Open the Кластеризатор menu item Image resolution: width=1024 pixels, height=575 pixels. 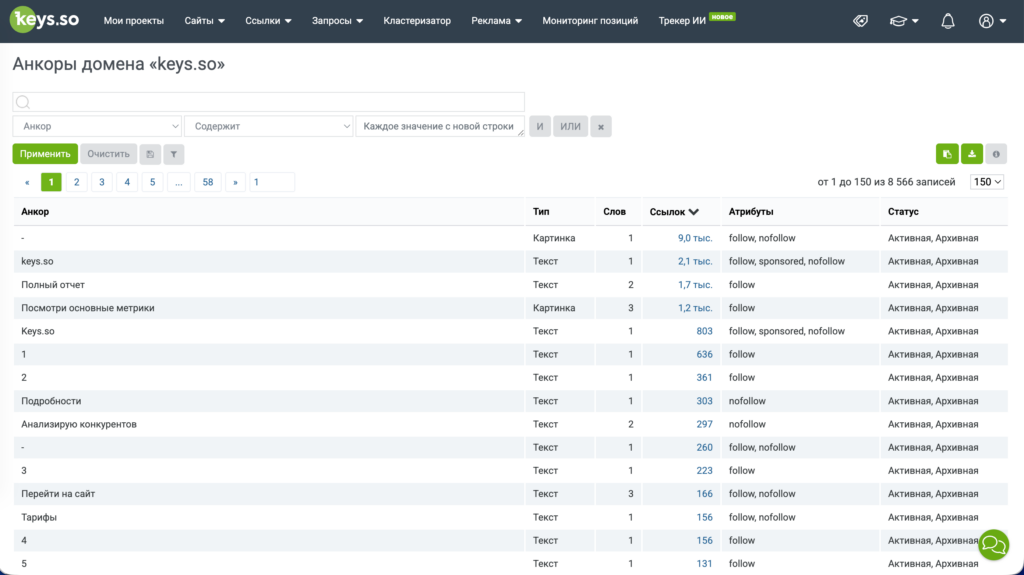[417, 21]
